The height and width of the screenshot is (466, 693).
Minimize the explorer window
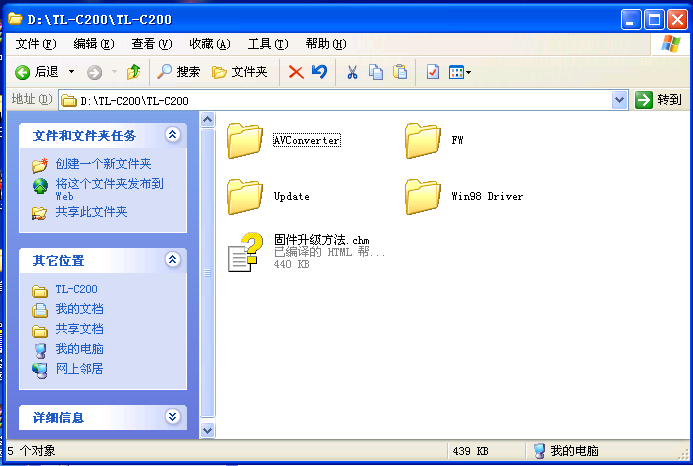pyautogui.click(x=631, y=20)
